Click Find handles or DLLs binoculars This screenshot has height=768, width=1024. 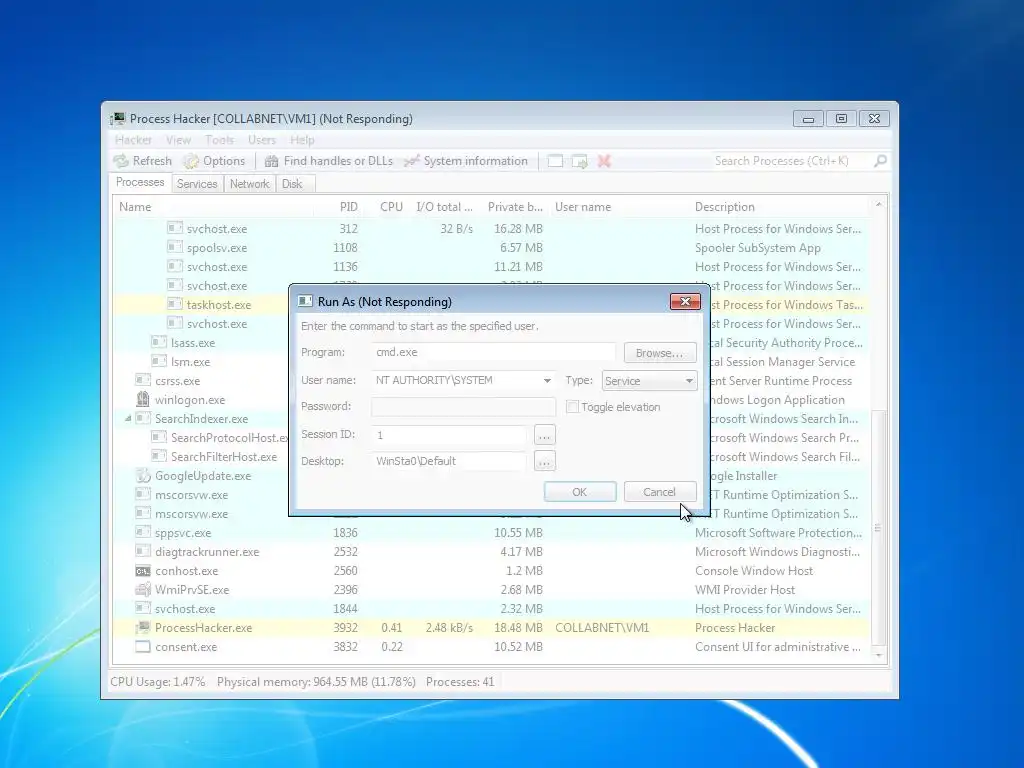272,161
